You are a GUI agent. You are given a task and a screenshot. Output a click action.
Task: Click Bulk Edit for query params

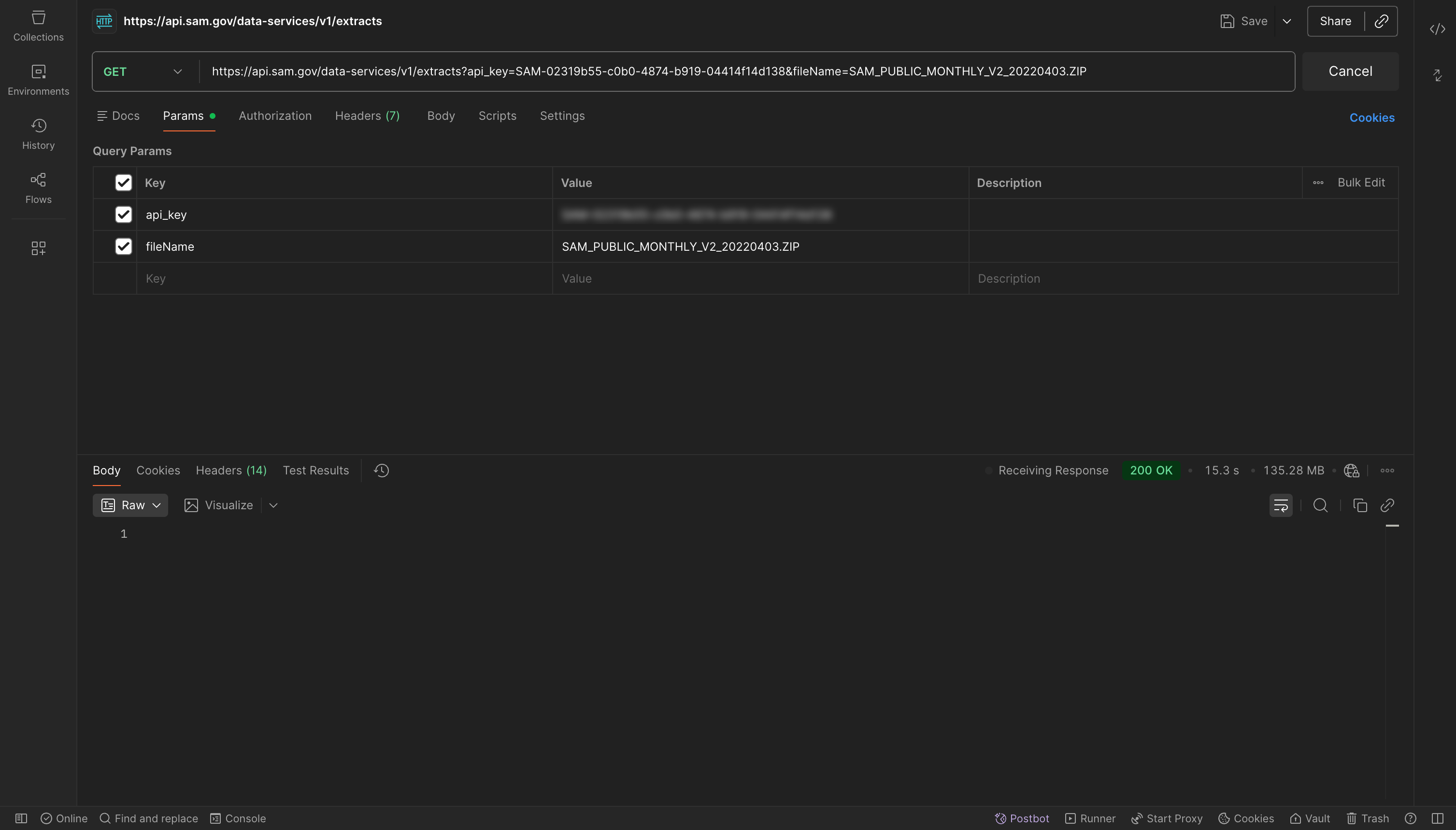(1361, 183)
